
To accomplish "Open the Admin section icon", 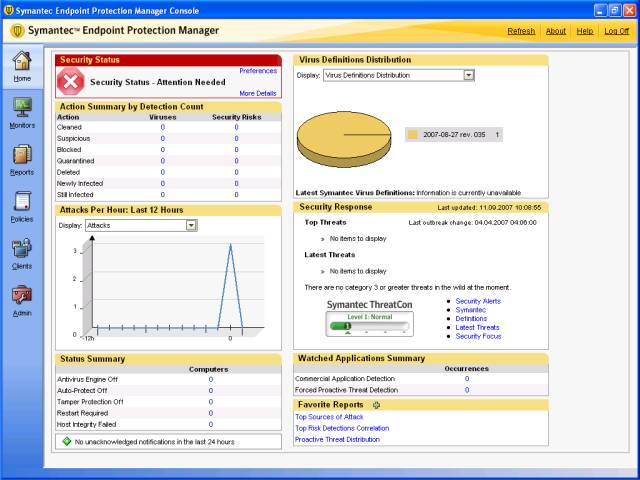I will 22,295.
